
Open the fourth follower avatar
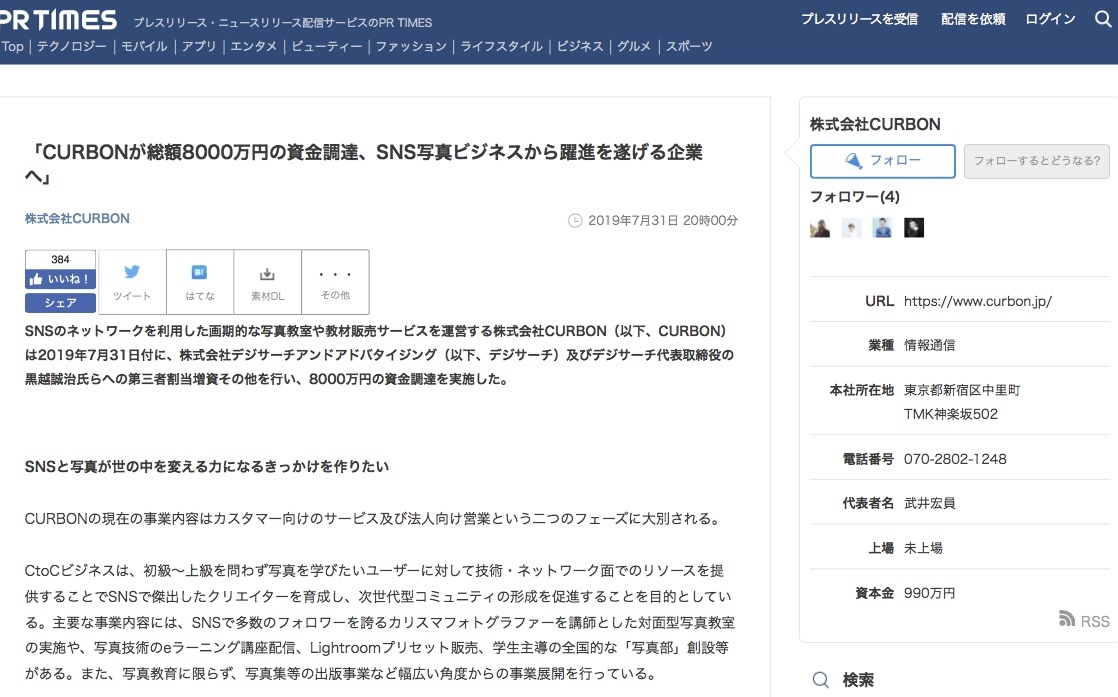914,228
